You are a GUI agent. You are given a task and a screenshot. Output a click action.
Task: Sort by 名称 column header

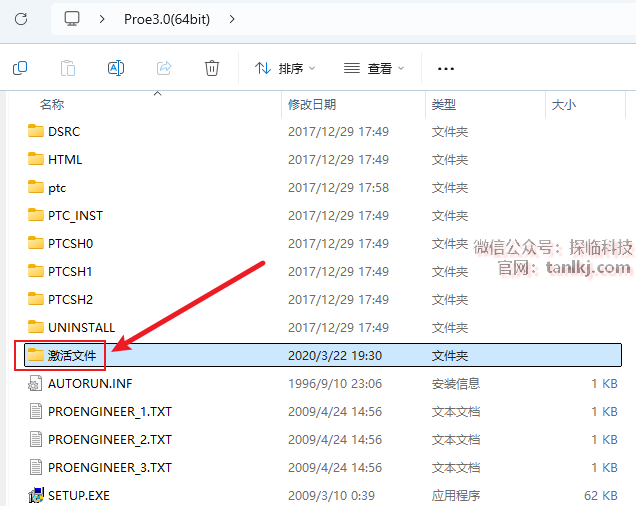point(52,105)
